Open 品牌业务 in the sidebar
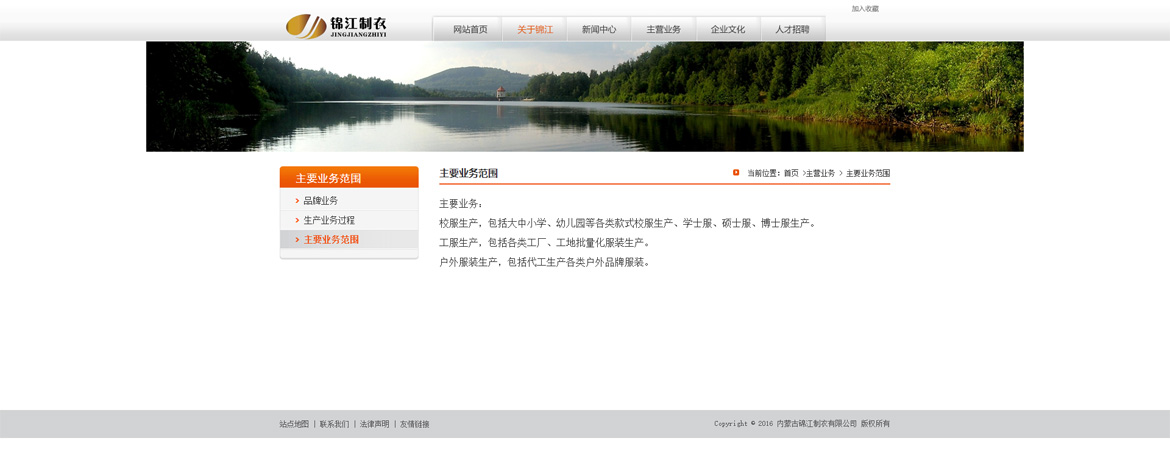This screenshot has width=1170, height=450. tap(321, 201)
